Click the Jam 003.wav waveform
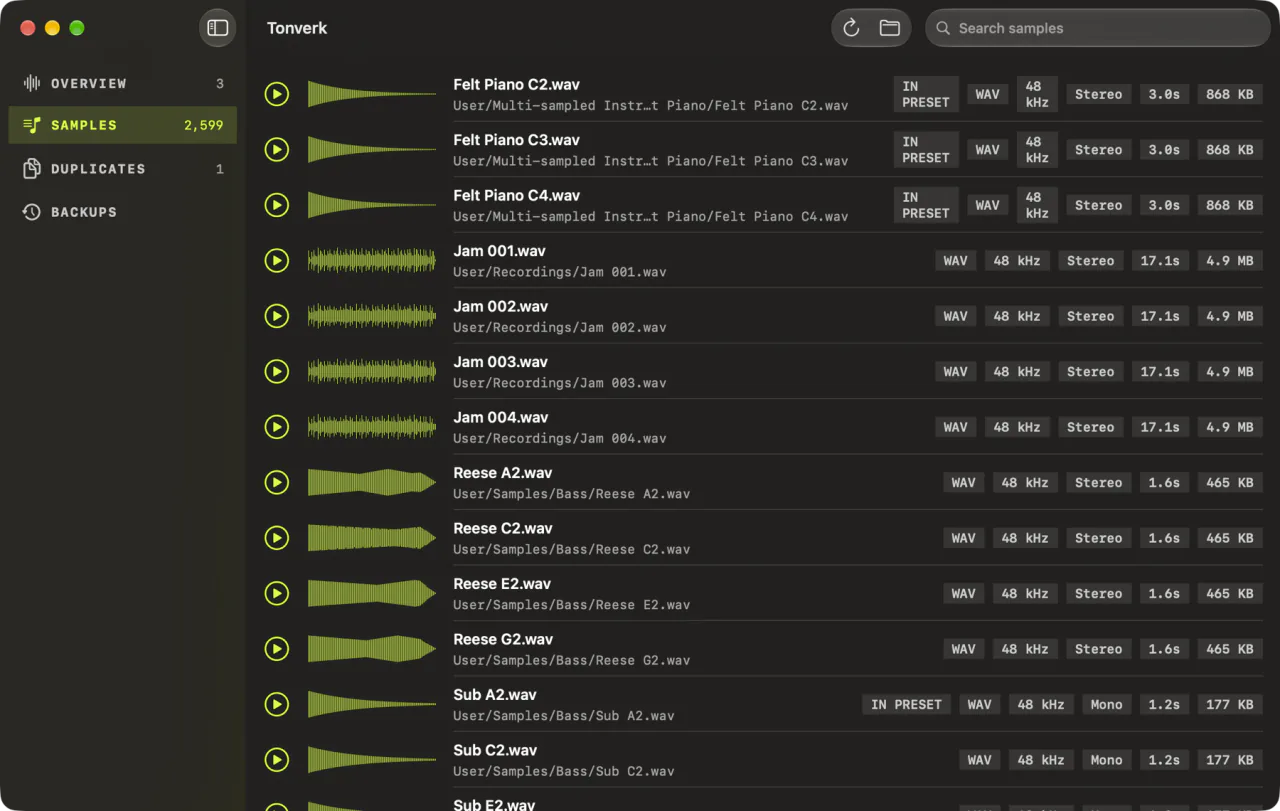 372,372
